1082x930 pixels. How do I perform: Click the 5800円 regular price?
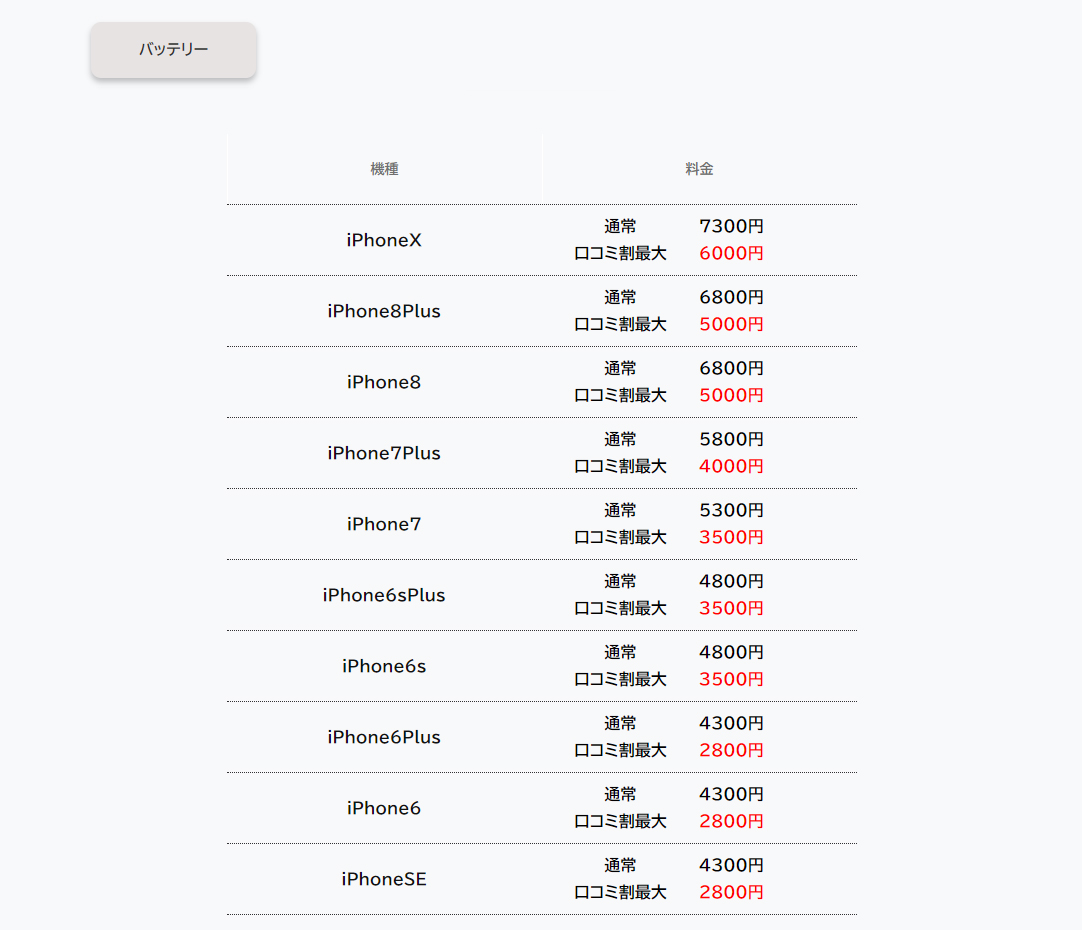731,439
